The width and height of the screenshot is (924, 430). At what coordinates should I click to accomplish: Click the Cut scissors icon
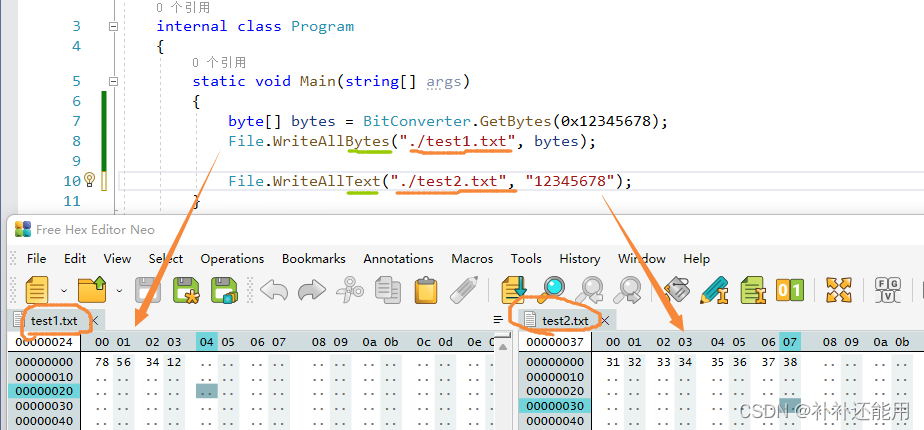point(350,290)
